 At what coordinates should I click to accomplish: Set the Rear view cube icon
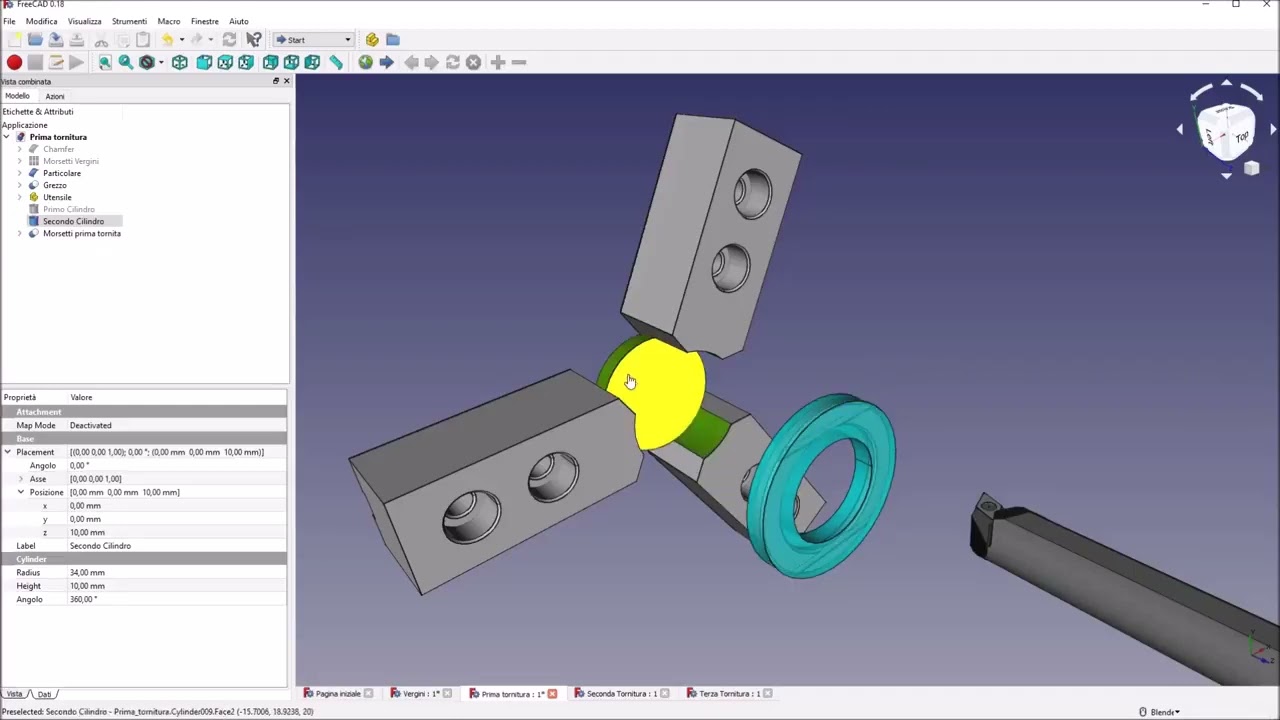click(x=270, y=62)
